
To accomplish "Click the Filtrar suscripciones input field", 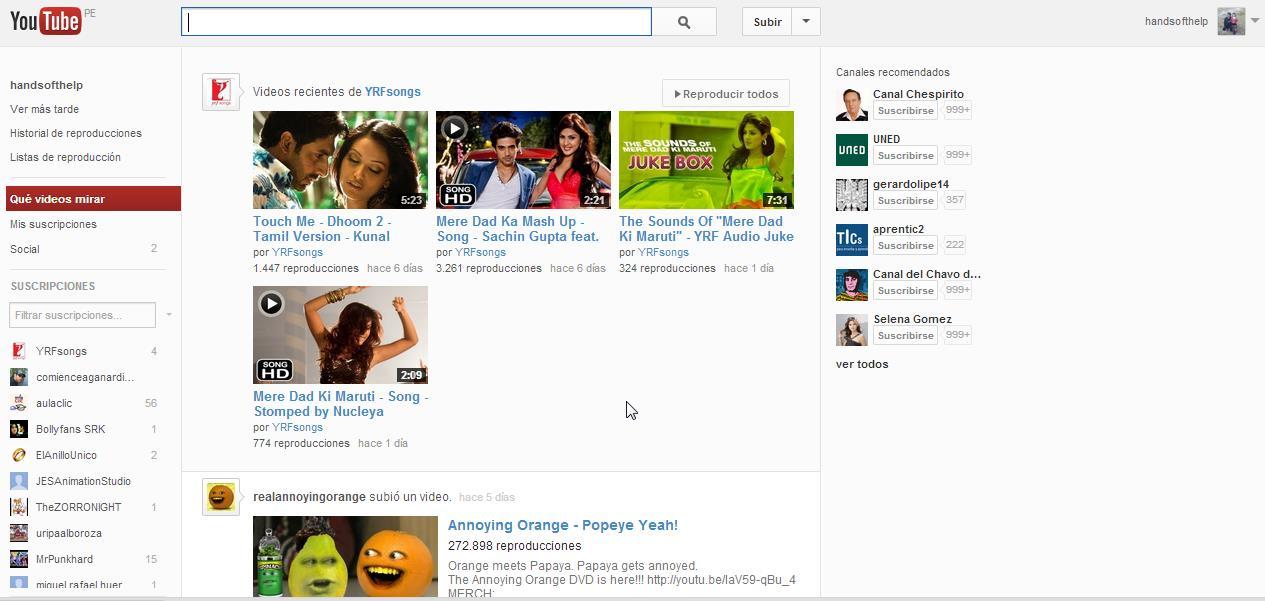I will tap(82, 315).
